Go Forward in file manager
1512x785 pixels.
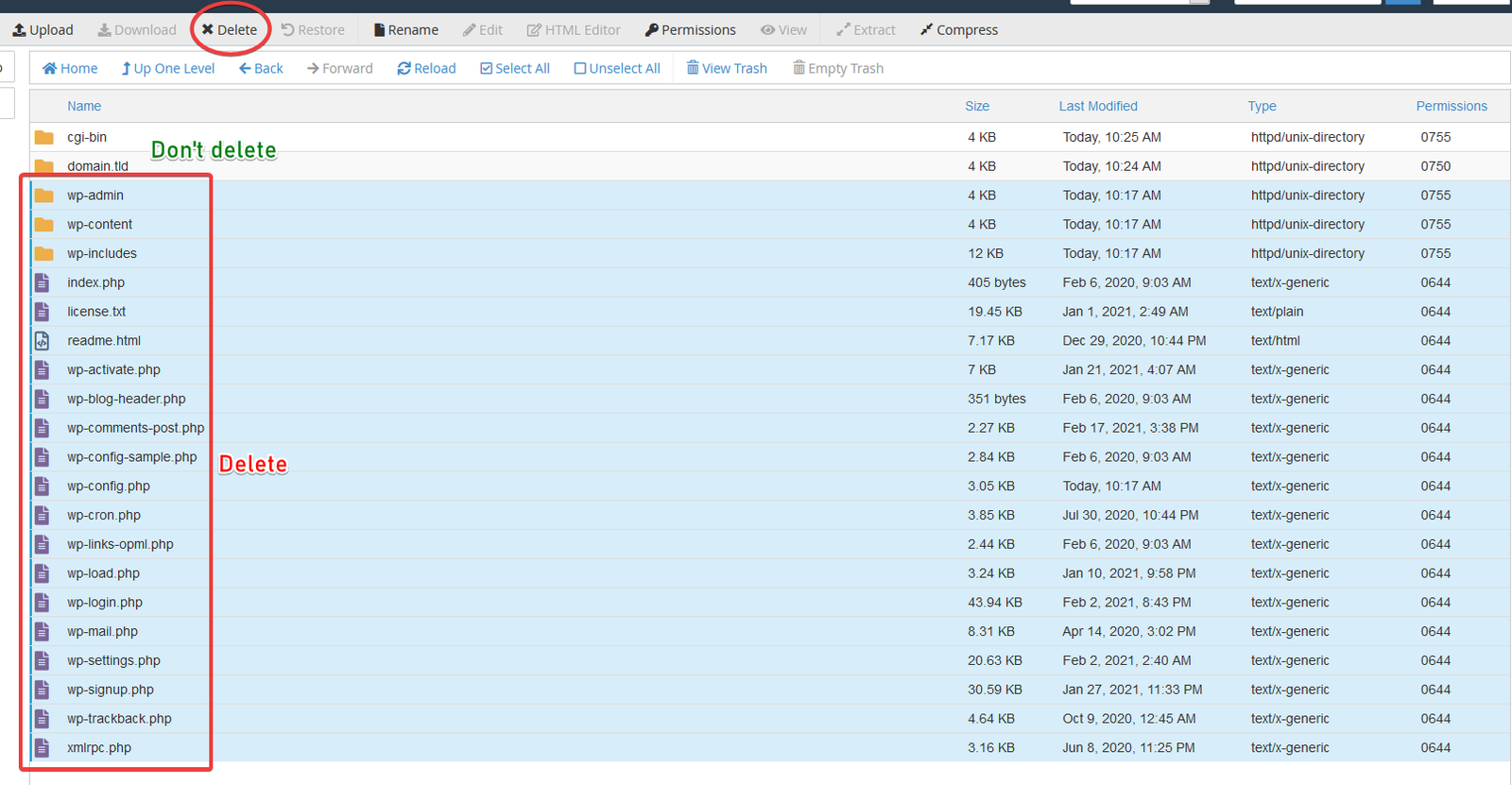point(340,68)
